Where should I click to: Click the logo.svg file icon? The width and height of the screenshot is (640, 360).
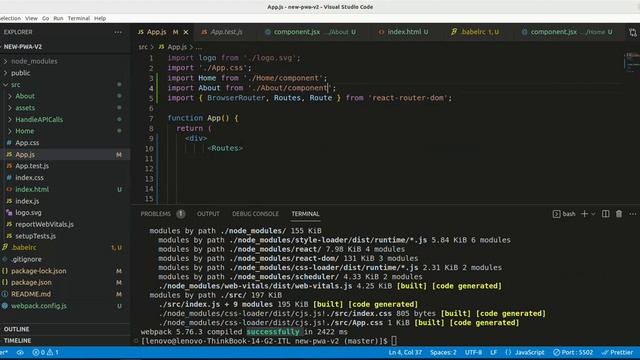click(9, 213)
